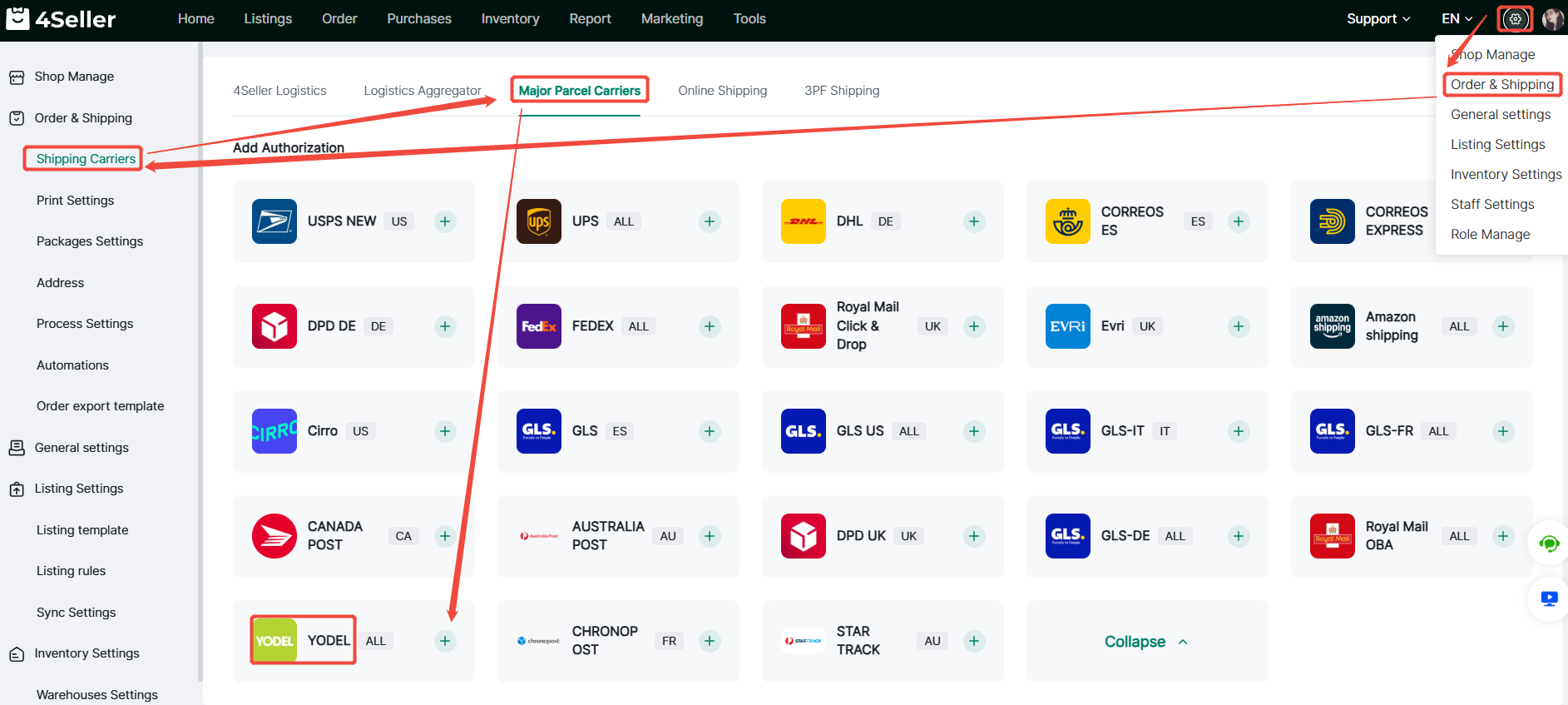Viewport: 1568px width, 705px height.
Task: Add authorization for Amazon shipping
Action: (1503, 326)
